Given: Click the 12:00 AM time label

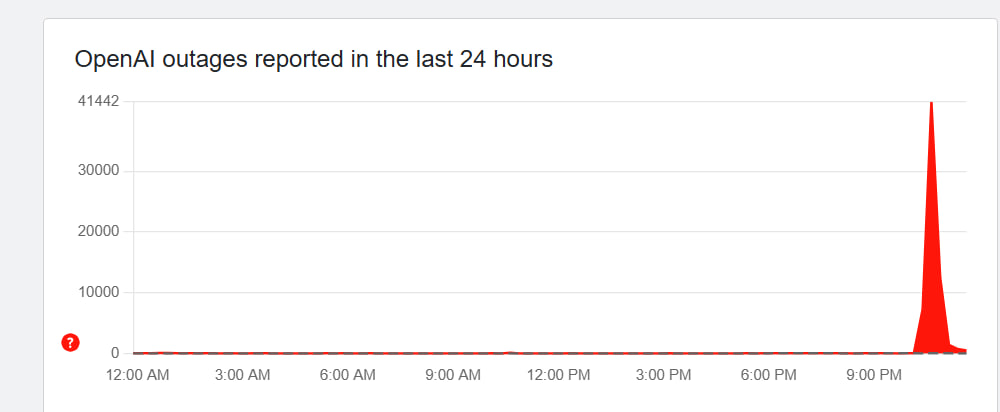Looking at the screenshot, I should click(x=137, y=376).
